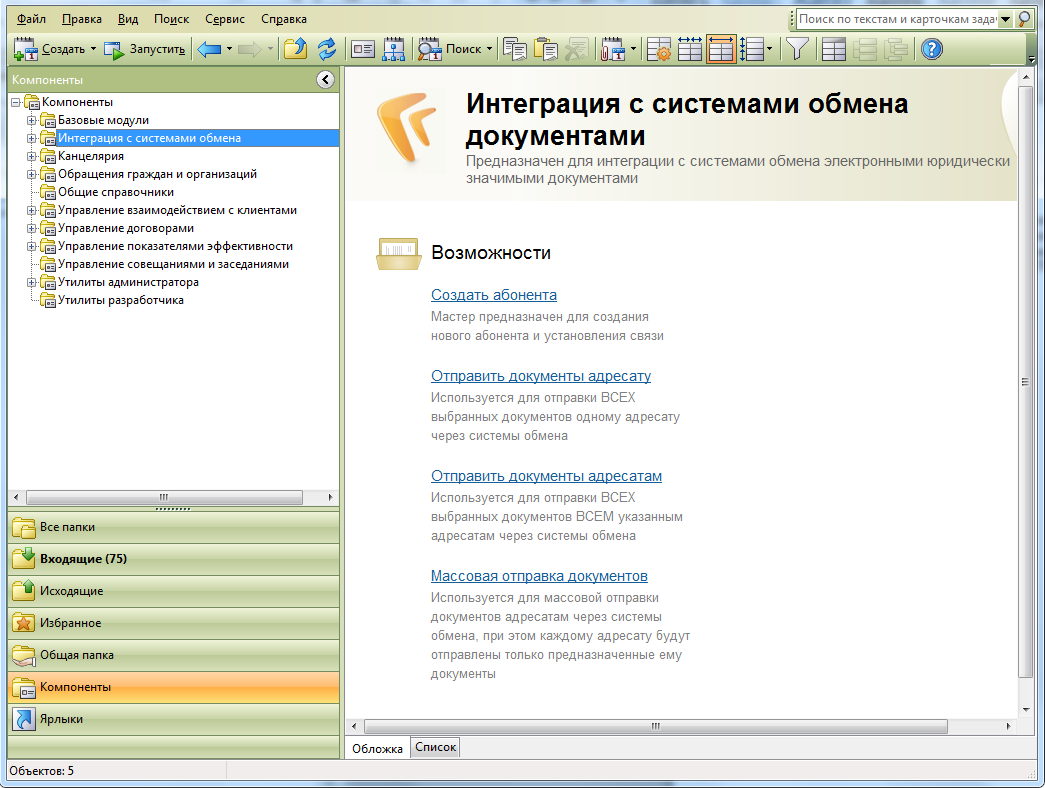The height and width of the screenshot is (788, 1045).
Task: Click the attachment paperclip calendar icon
Action: point(612,49)
